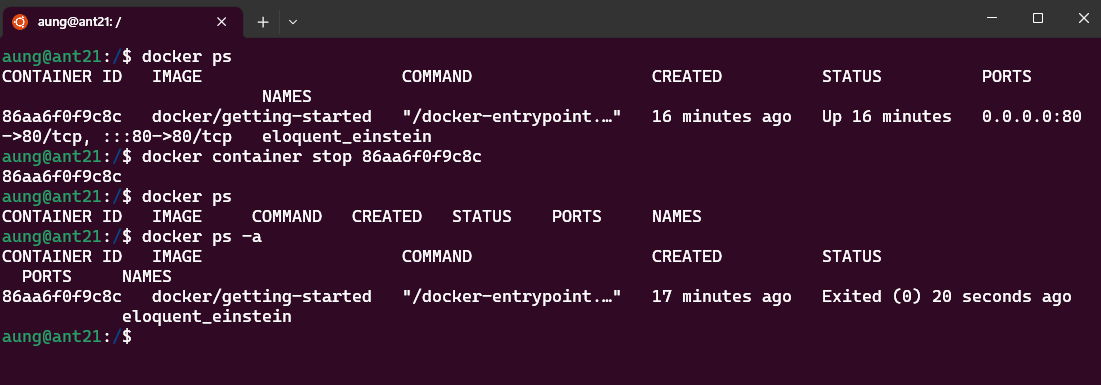Close the aung@ant21 terminal tab

pyautogui.click(x=221, y=22)
